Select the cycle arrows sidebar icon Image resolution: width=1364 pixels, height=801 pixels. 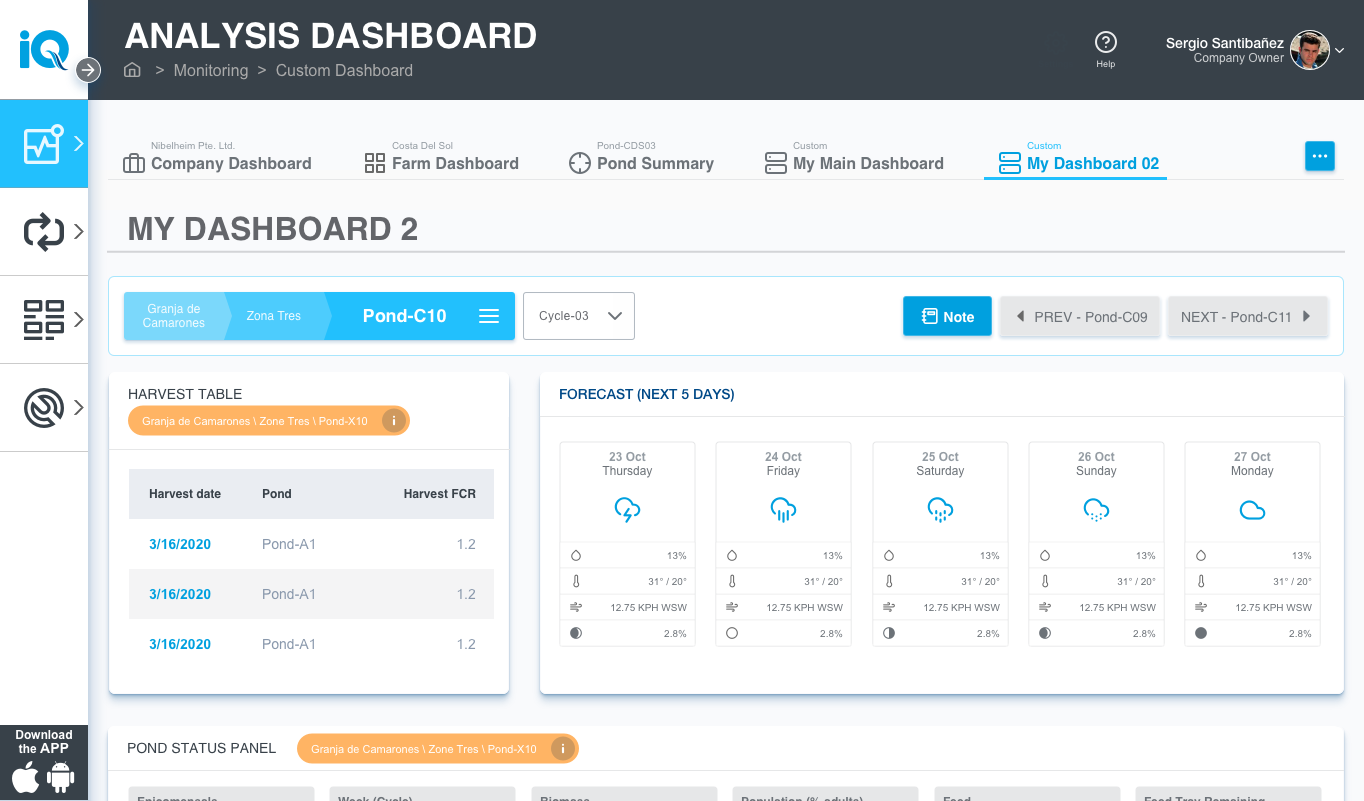(x=43, y=232)
